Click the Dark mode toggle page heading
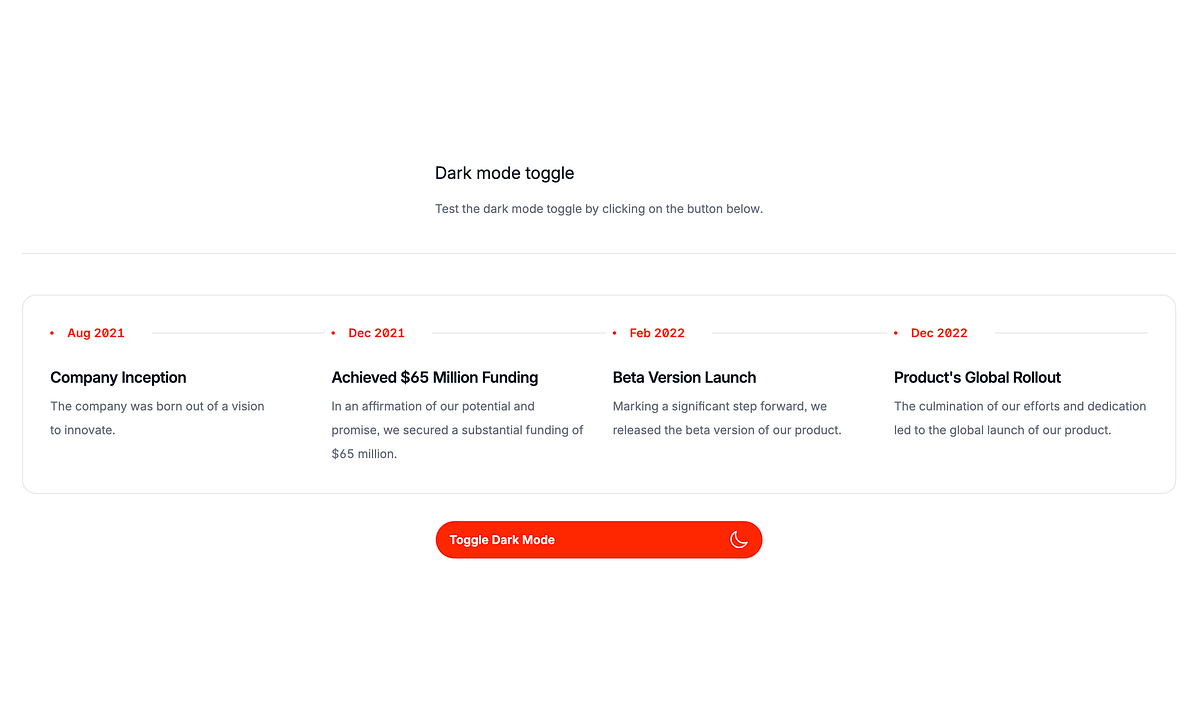Screen dimensions: 1200x717 pos(504,173)
